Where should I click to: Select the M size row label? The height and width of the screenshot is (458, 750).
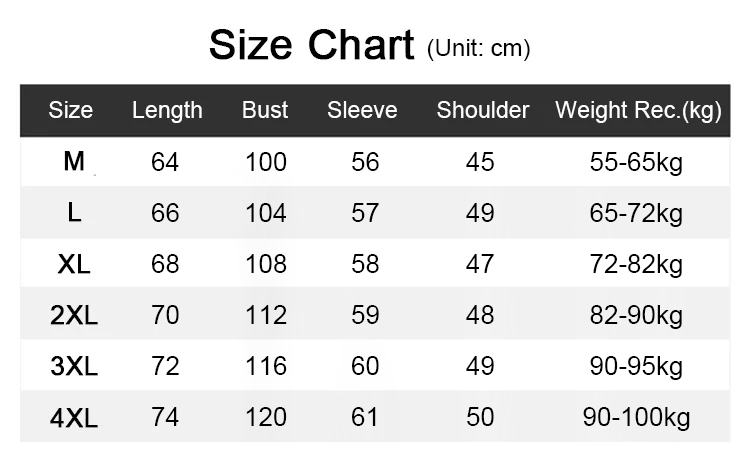click(74, 161)
